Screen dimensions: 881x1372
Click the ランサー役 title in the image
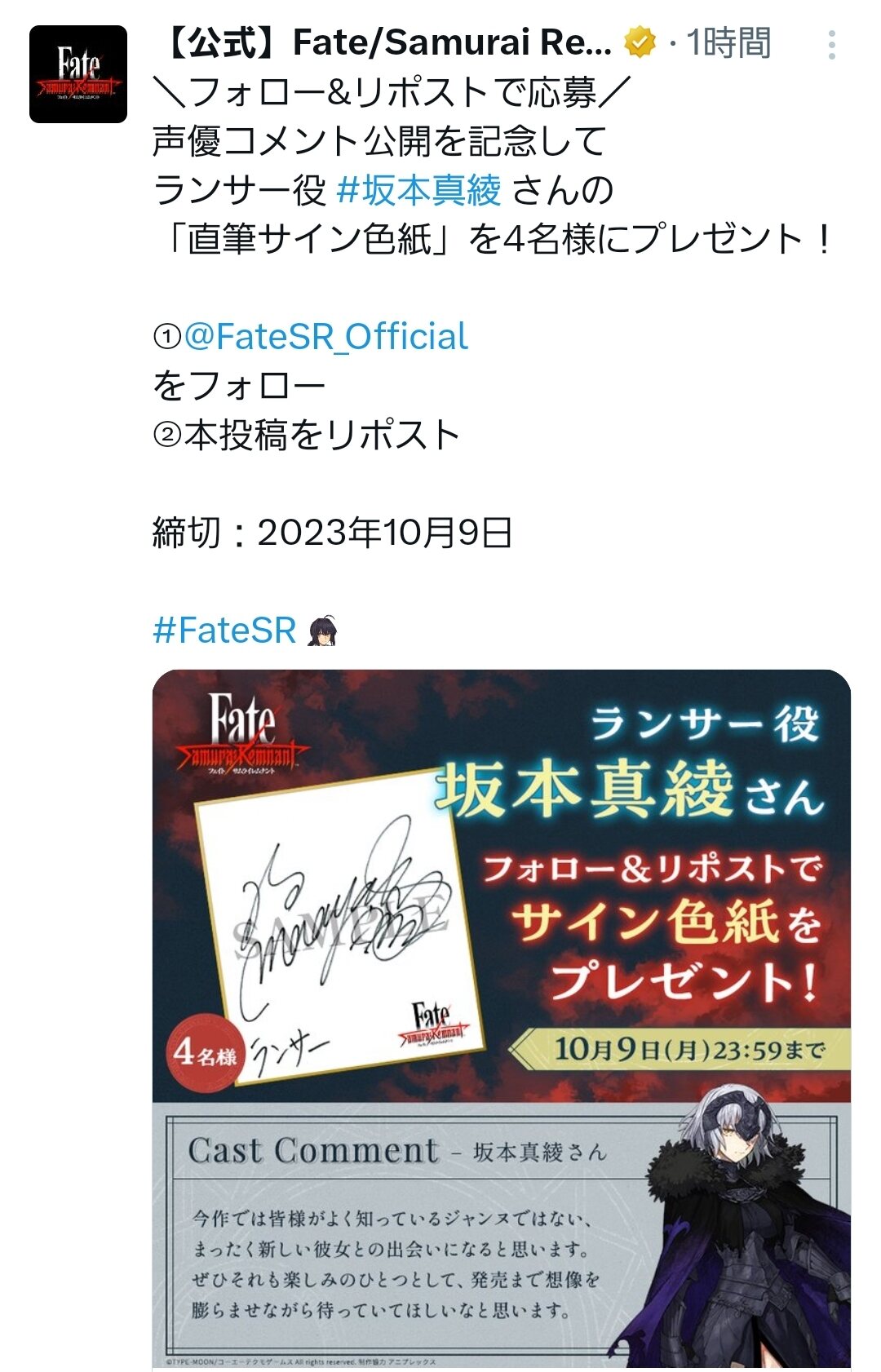pyautogui.click(x=705, y=723)
